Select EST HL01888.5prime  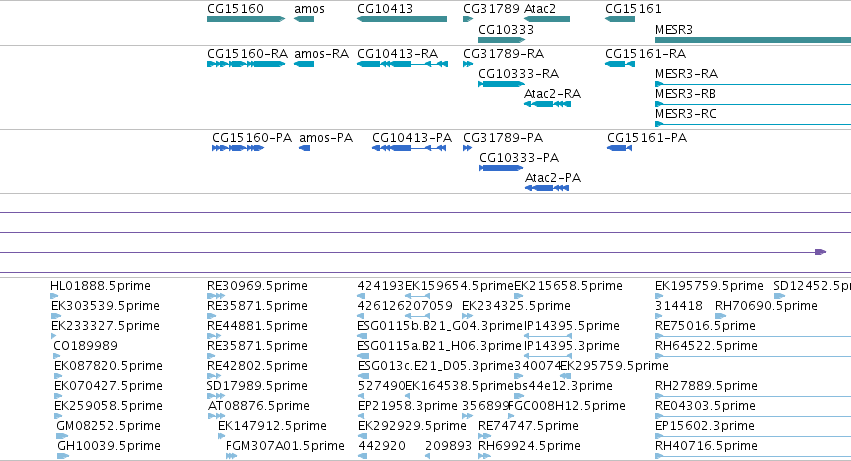[100, 286]
